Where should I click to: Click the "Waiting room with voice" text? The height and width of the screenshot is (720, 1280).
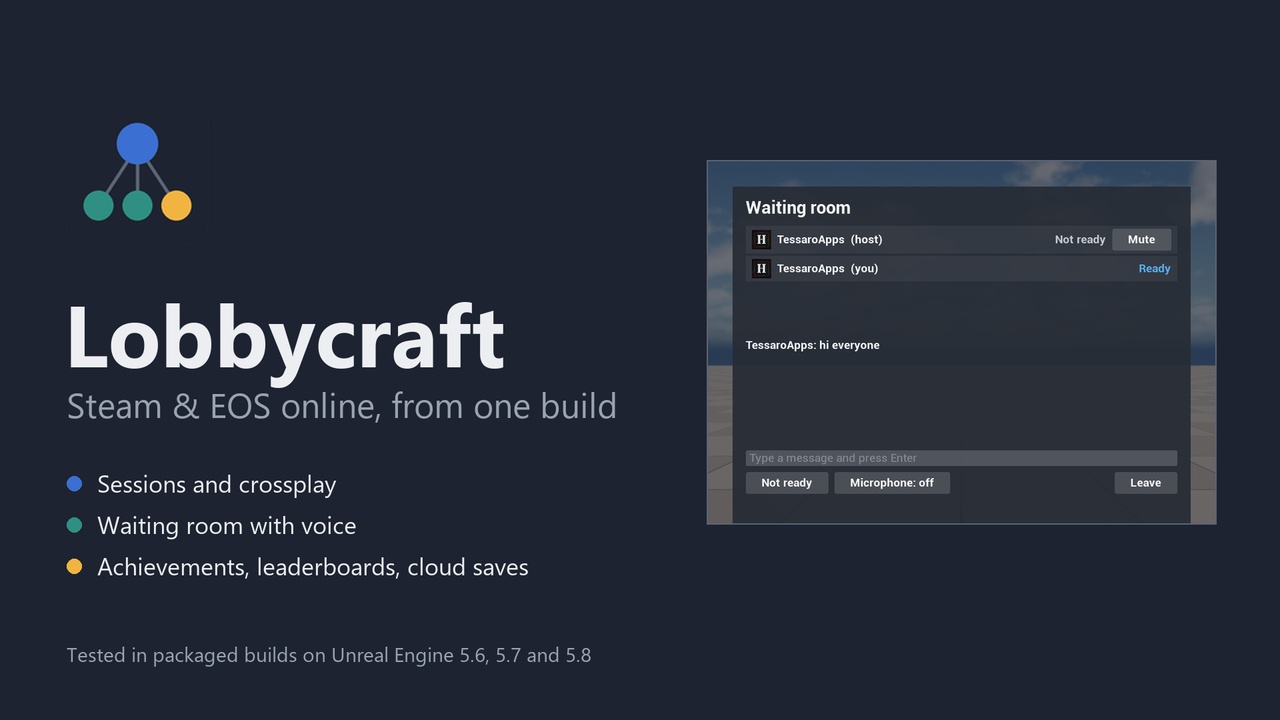tap(227, 526)
